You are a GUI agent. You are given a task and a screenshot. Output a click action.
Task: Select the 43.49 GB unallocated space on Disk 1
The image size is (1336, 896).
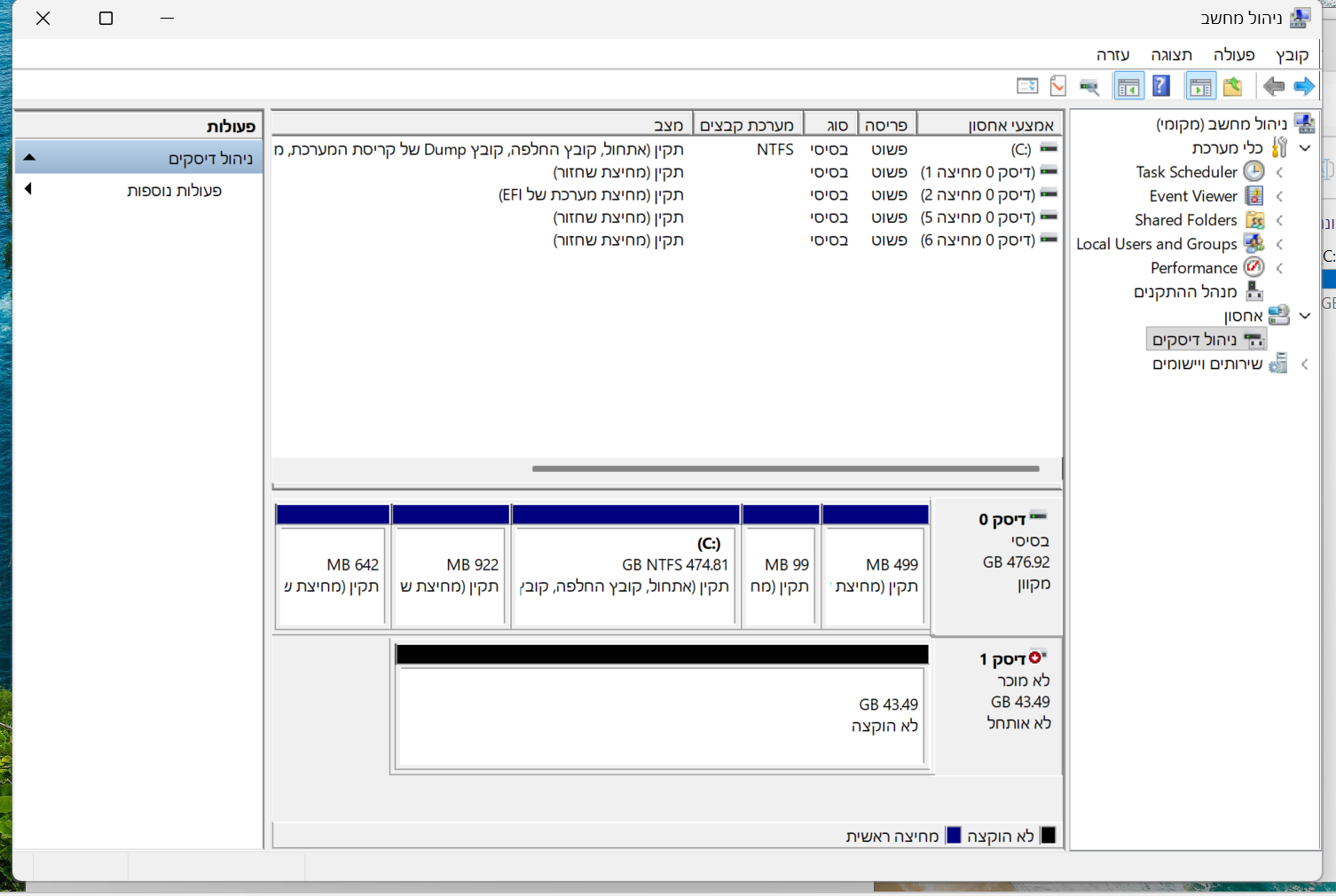661,715
